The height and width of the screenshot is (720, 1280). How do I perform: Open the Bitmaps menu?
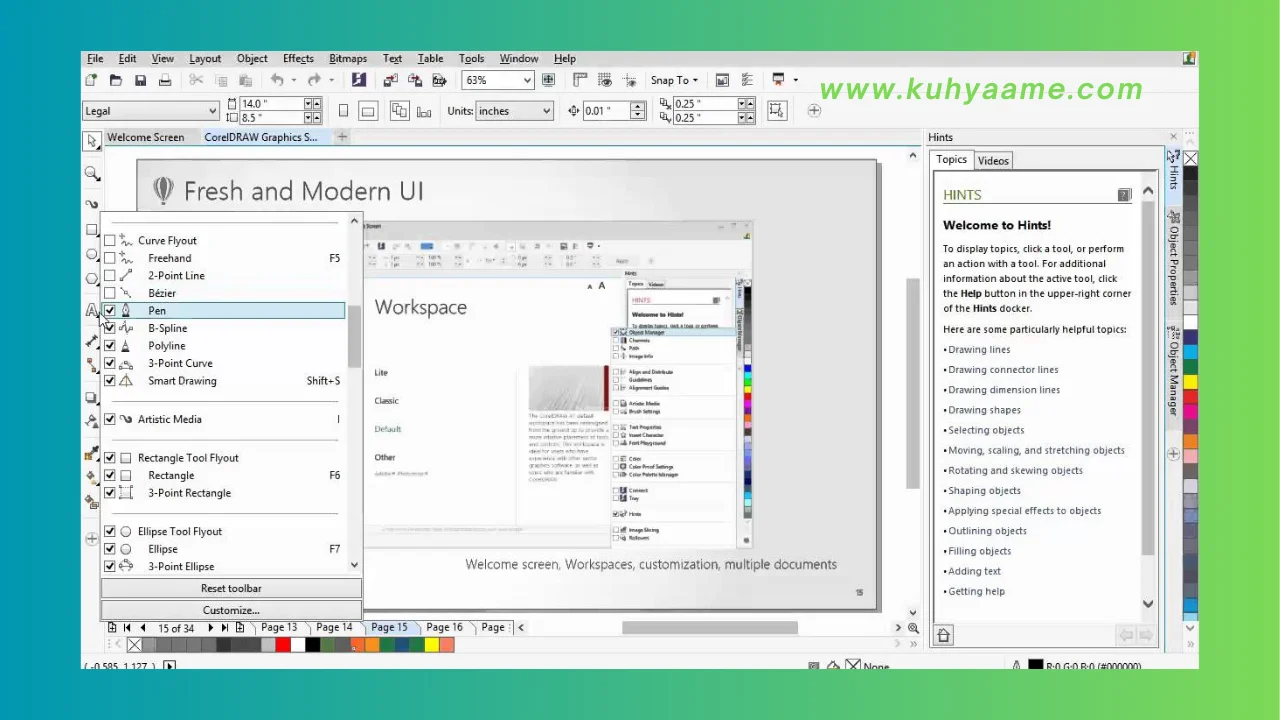[x=348, y=59]
